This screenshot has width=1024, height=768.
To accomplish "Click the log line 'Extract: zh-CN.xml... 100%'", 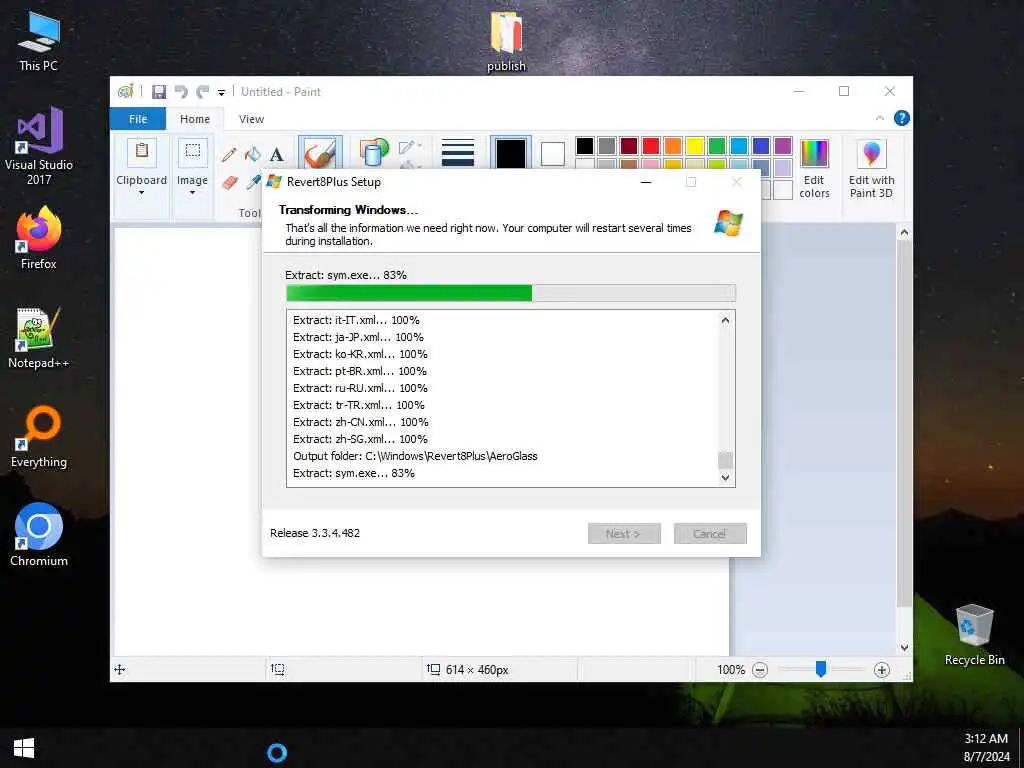I will tap(360, 422).
